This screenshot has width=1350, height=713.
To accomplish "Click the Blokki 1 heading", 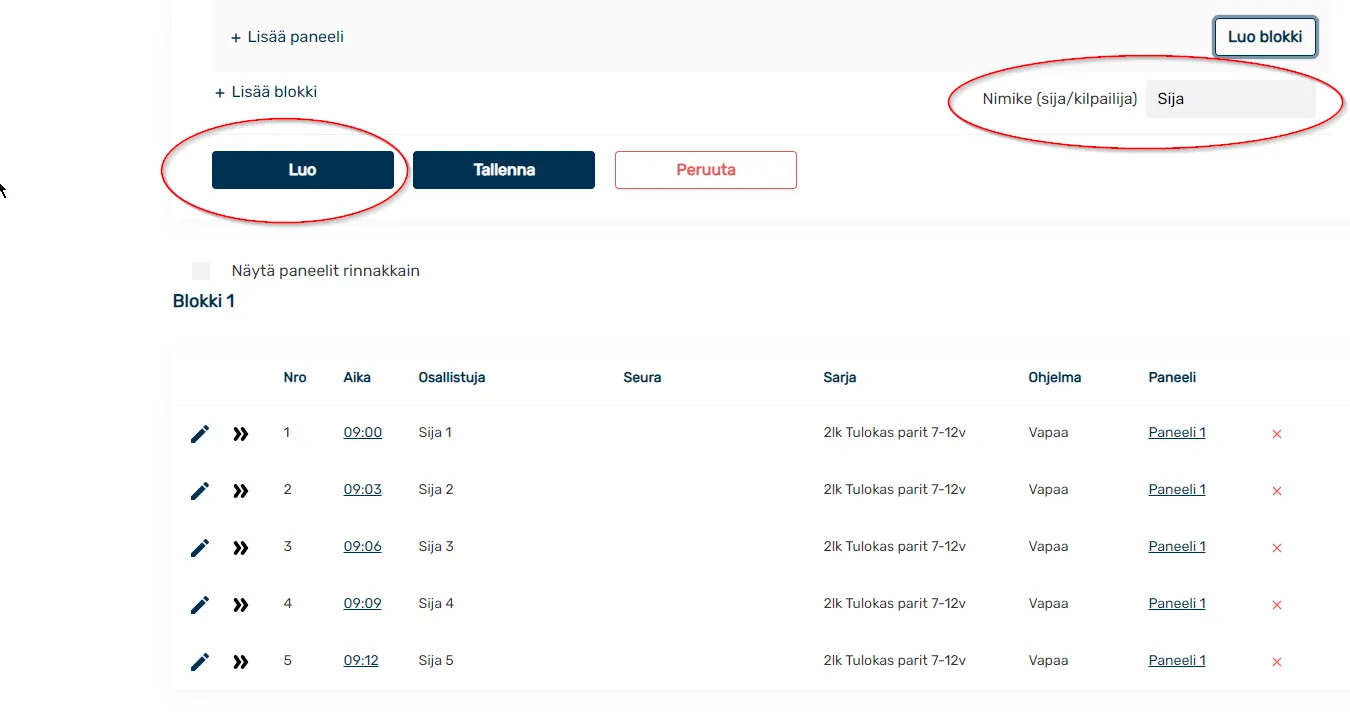I will pos(204,301).
